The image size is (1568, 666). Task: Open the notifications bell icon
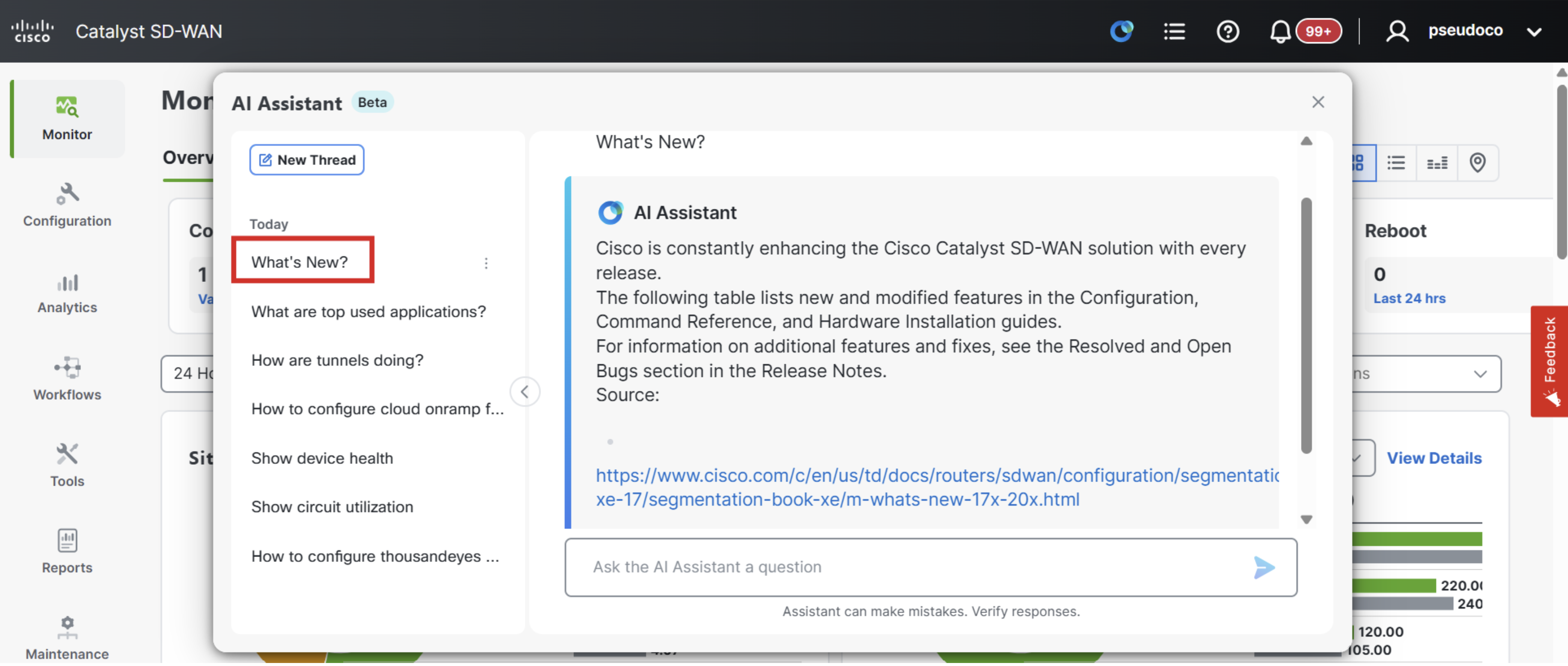1280,31
